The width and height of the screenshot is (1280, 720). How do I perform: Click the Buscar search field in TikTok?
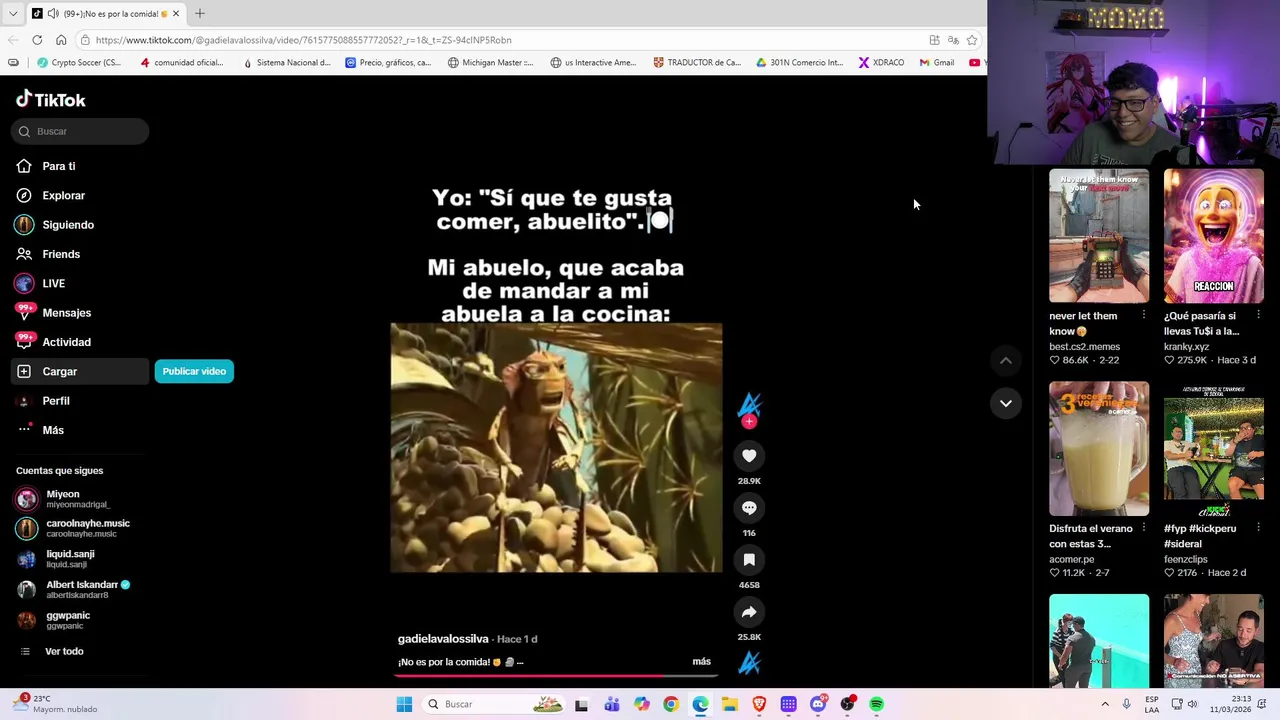pos(81,131)
